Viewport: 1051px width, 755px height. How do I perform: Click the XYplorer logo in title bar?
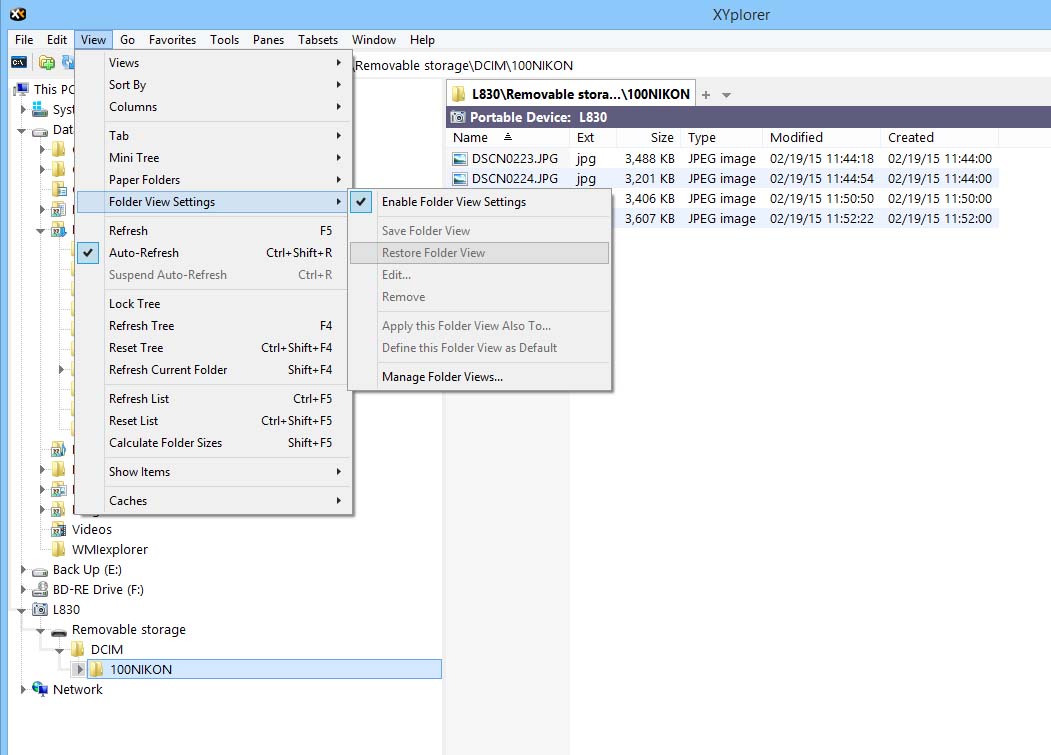click(17, 14)
